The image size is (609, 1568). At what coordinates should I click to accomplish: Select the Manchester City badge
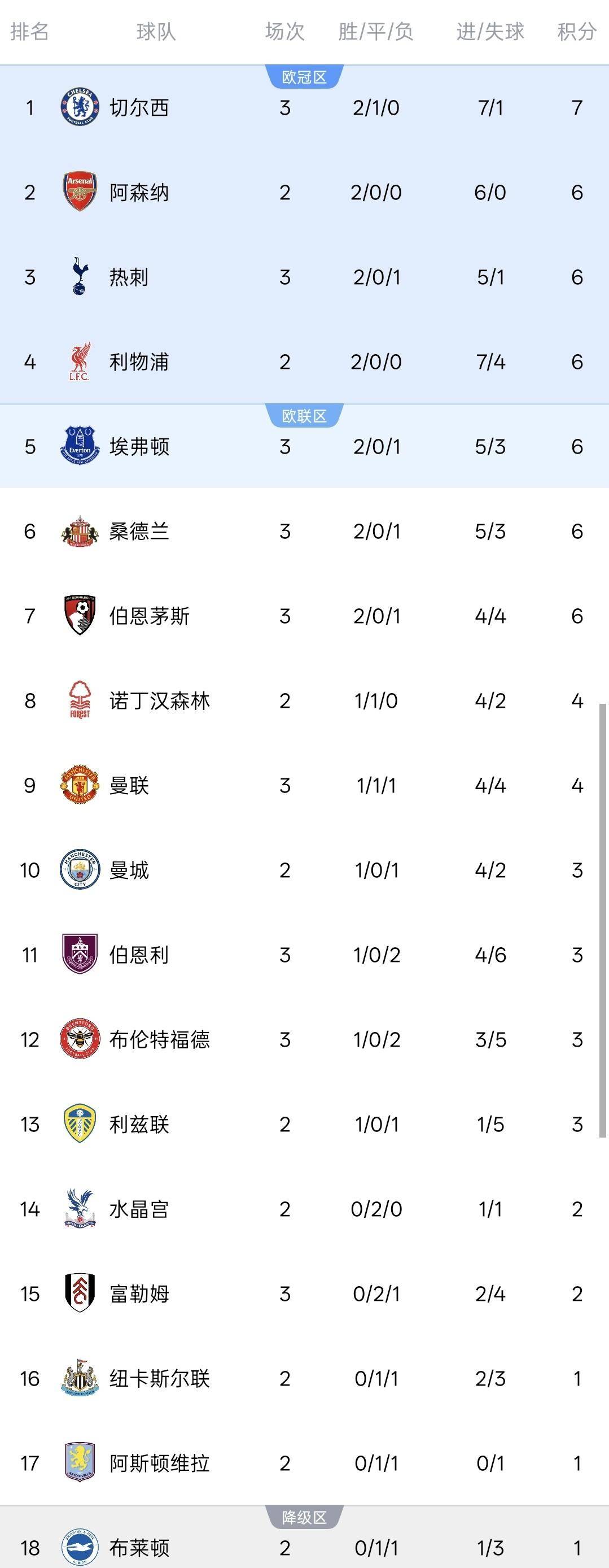pos(80,870)
